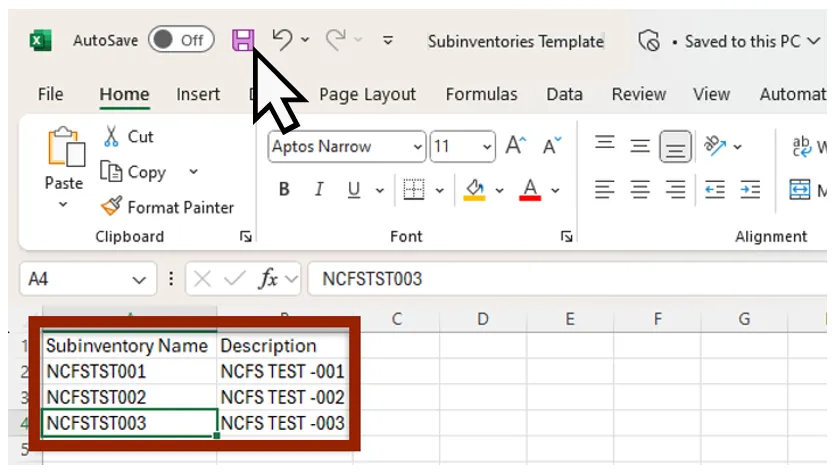The width and height of the screenshot is (836, 474).
Task: Open the Name Box dropdown arrow
Action: [x=138, y=280]
